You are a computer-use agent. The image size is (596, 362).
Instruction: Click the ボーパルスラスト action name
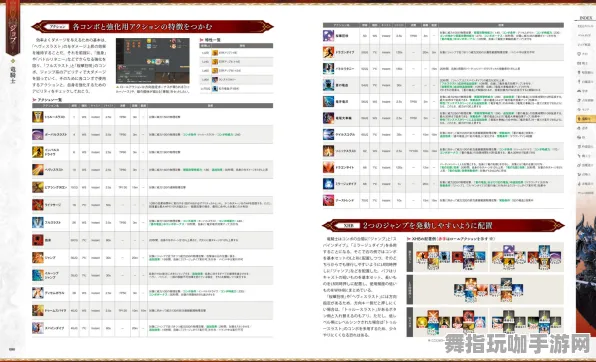pos(55,135)
